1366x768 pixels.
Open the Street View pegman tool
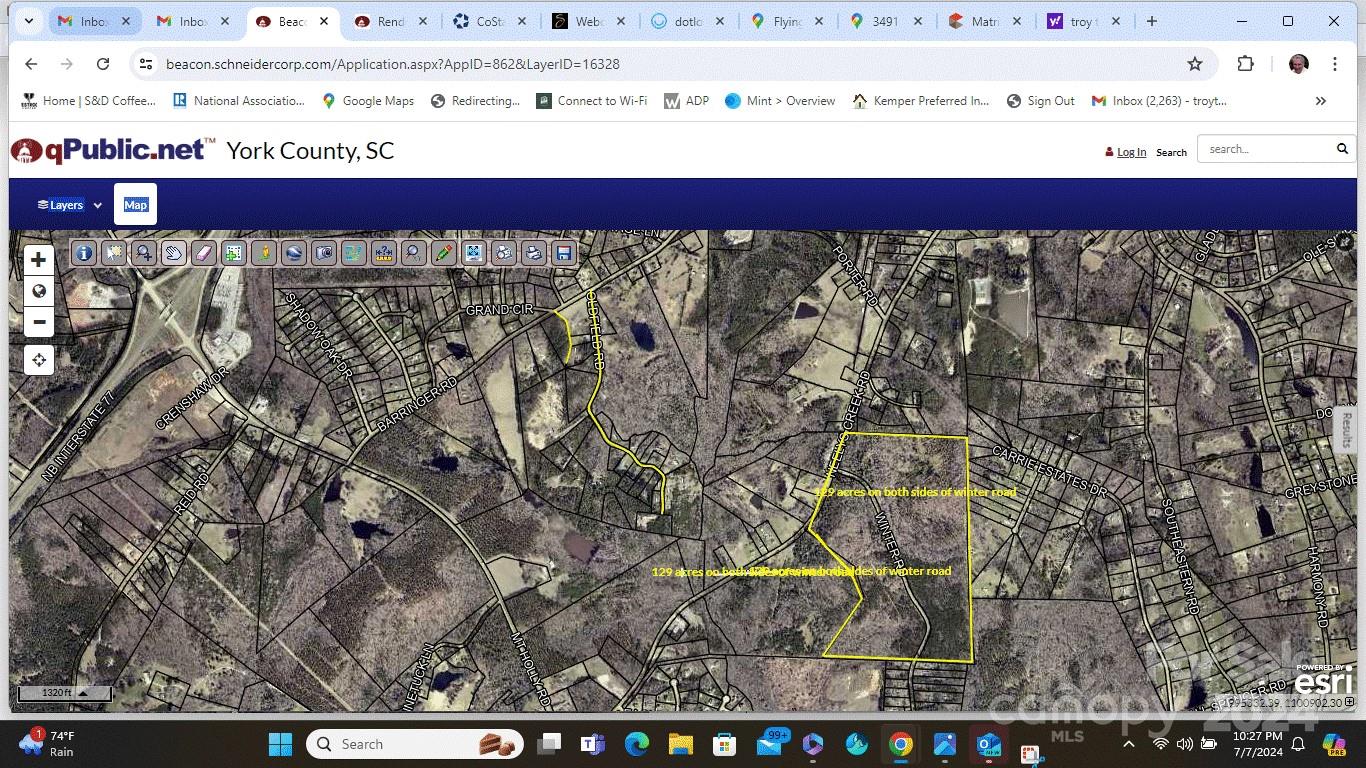coord(263,253)
